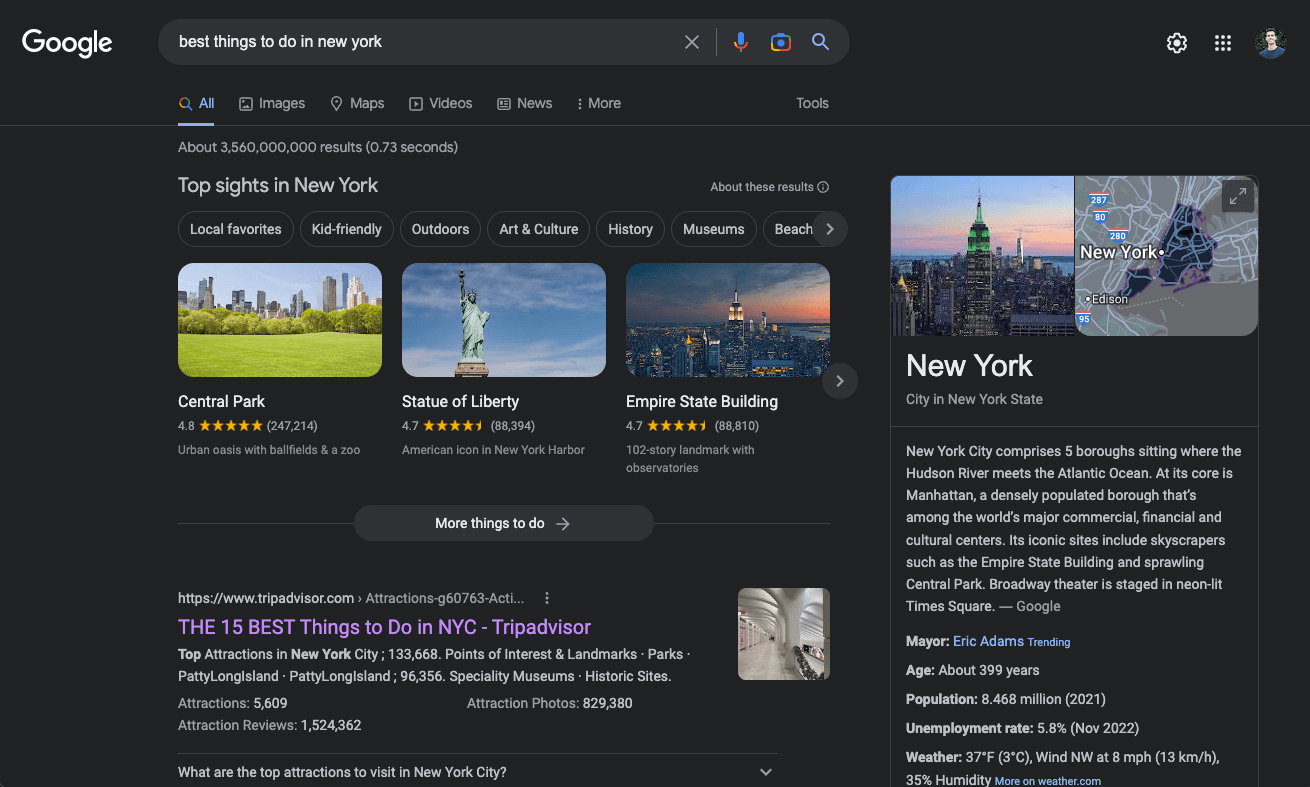Select the Attractions 5,609 text
This screenshot has height=787, width=1310.
[233, 703]
